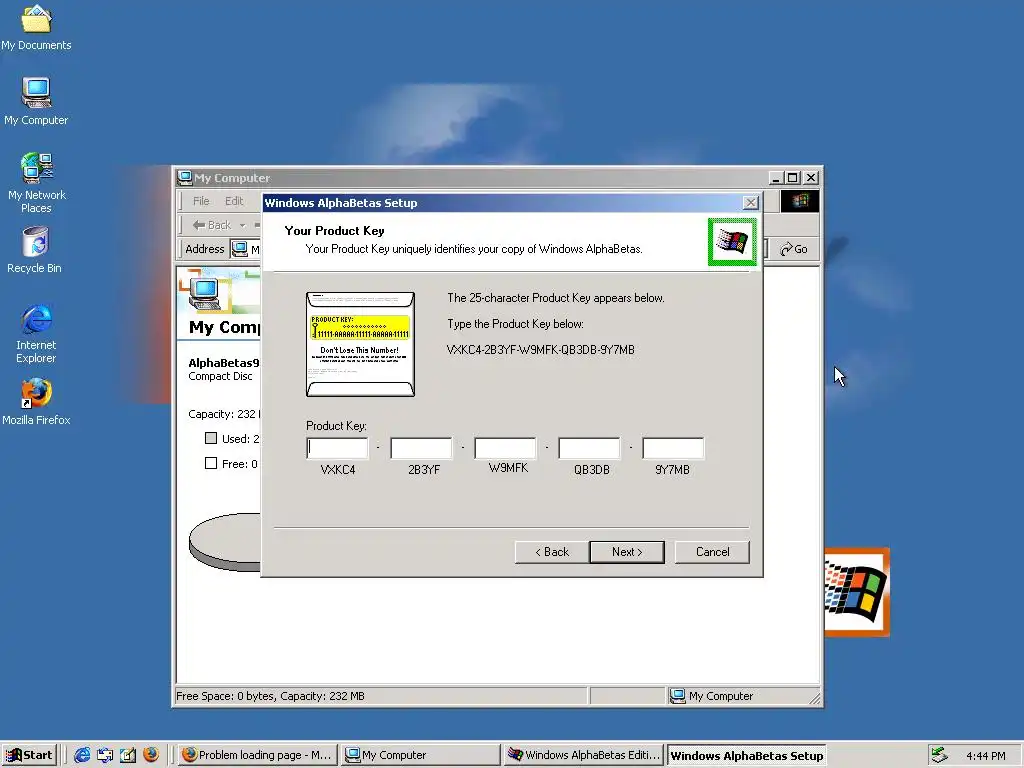Click the 4:44 PM clock
Image resolution: width=1024 pixels, height=768 pixels.
pyautogui.click(x=985, y=756)
